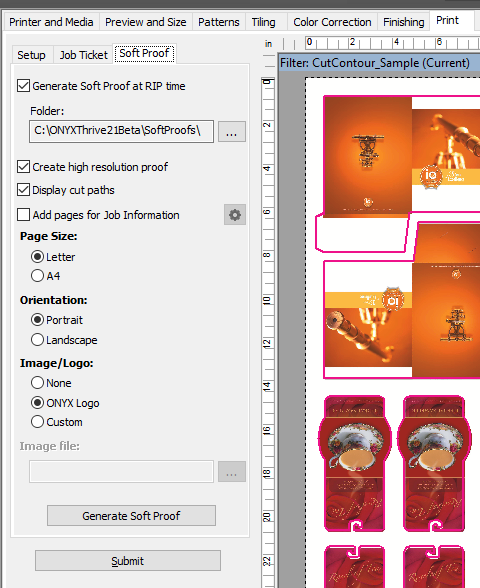
Task: Uncheck Create high resolution proof
Action: pos(24,166)
